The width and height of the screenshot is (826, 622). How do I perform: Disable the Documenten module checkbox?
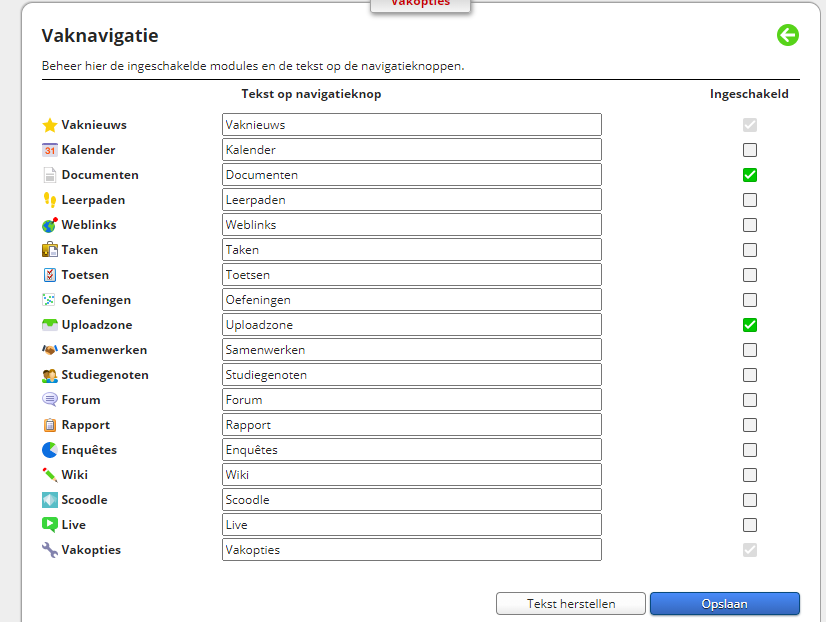click(x=750, y=175)
